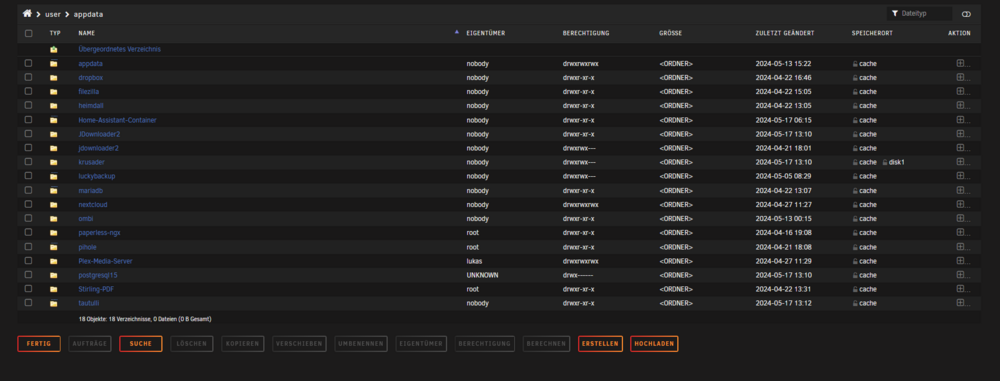Viewport: 1000px width, 381px height.
Task: Click the folder icon of dropbox row
Action: tap(54, 78)
